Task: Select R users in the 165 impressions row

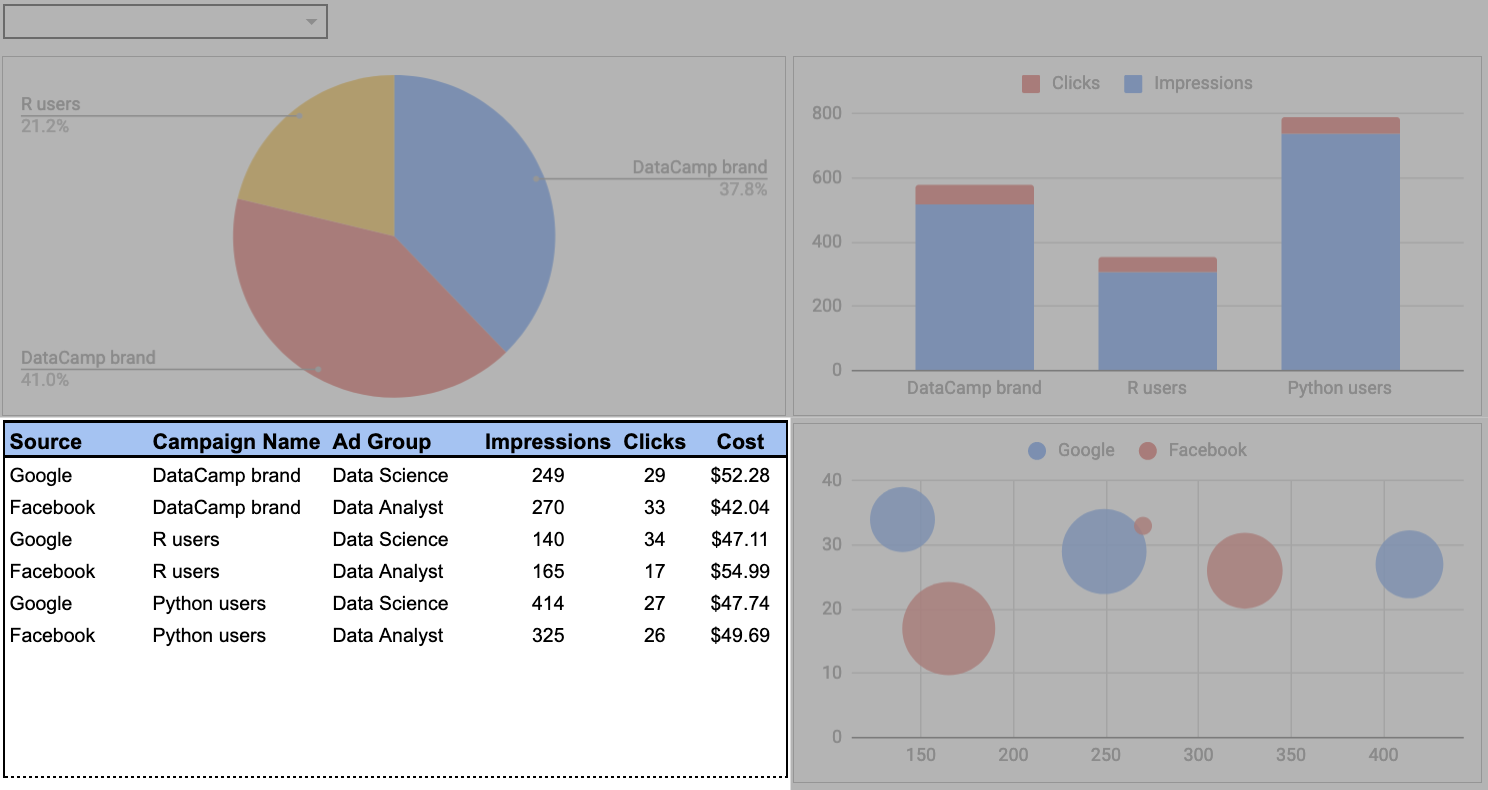Action: point(186,571)
